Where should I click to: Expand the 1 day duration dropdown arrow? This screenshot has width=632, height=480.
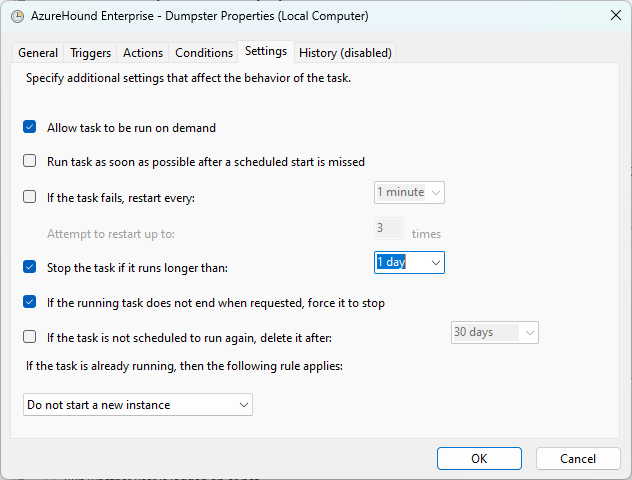click(435, 263)
